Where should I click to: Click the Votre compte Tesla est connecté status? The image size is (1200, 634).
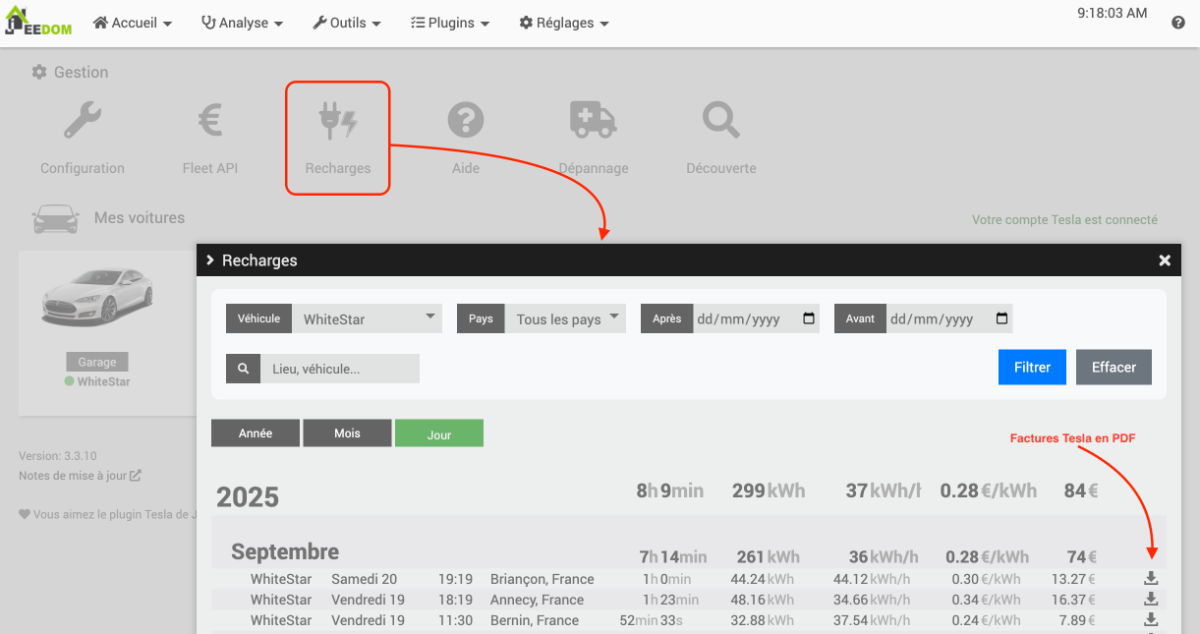[1064, 219]
